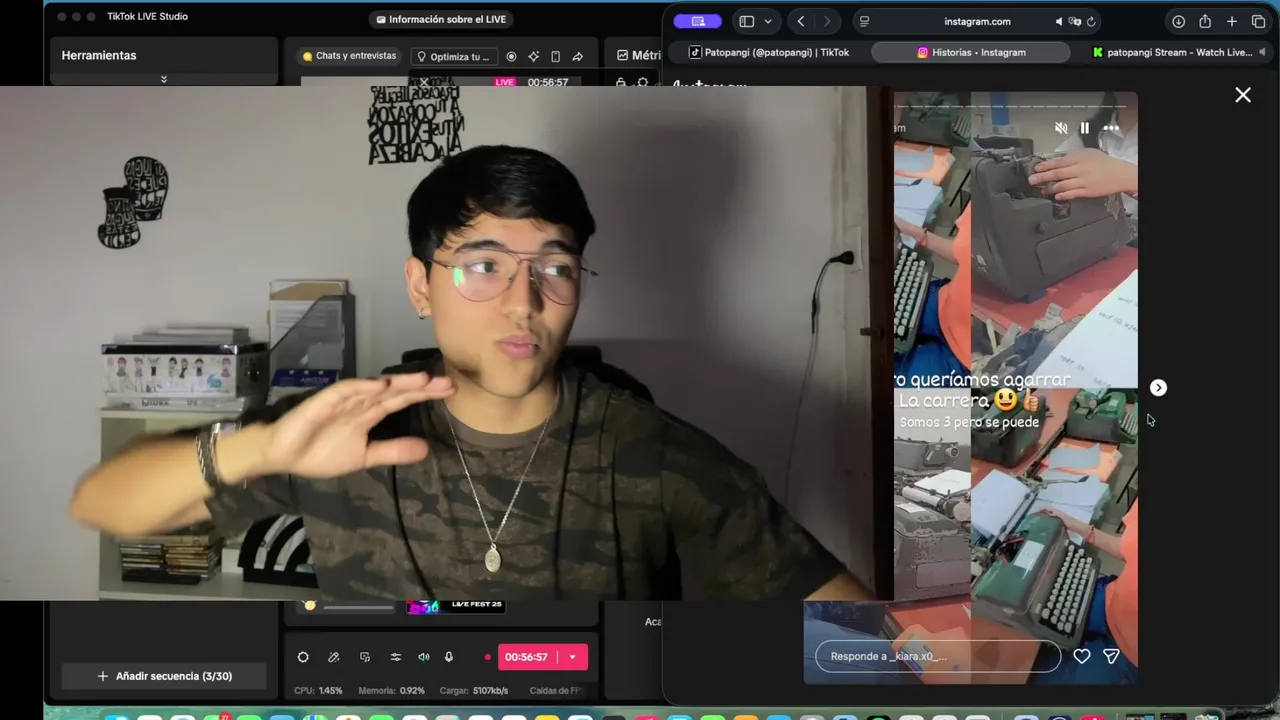Switch to Patopangi TikTok tab
Image resolution: width=1280 pixels, height=720 pixels.
tap(769, 52)
